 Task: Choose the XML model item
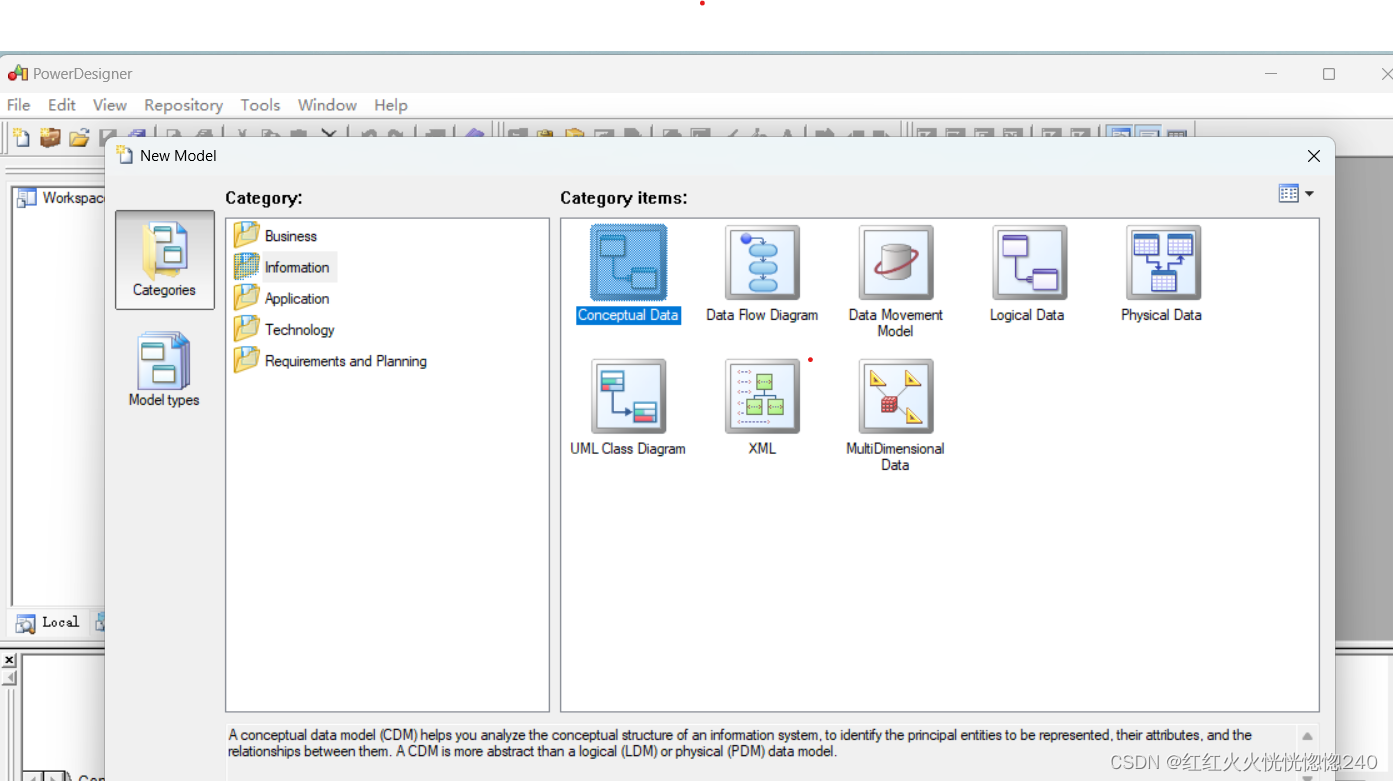point(762,408)
